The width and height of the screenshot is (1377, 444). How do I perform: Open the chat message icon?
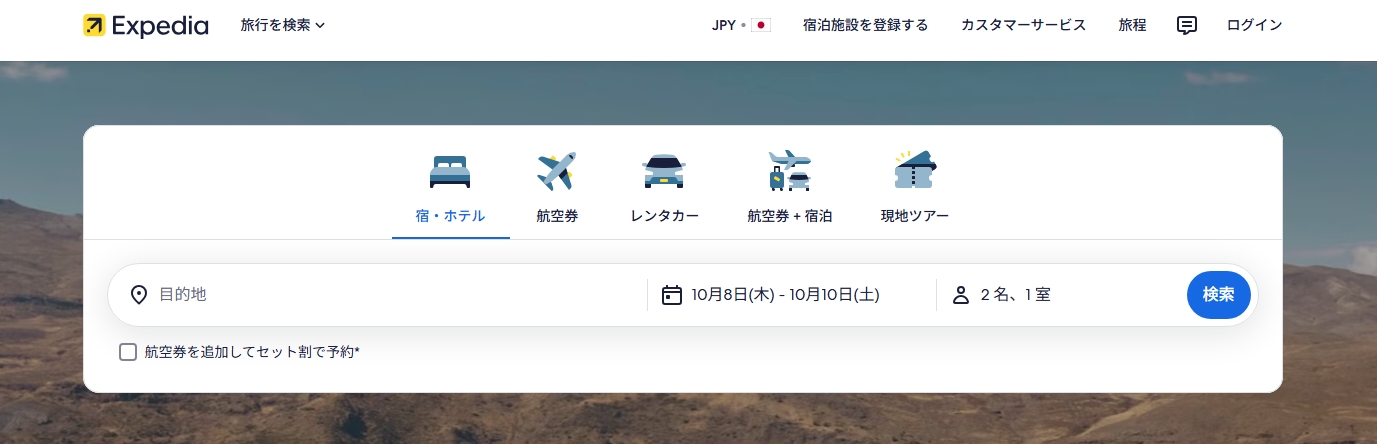click(1187, 25)
